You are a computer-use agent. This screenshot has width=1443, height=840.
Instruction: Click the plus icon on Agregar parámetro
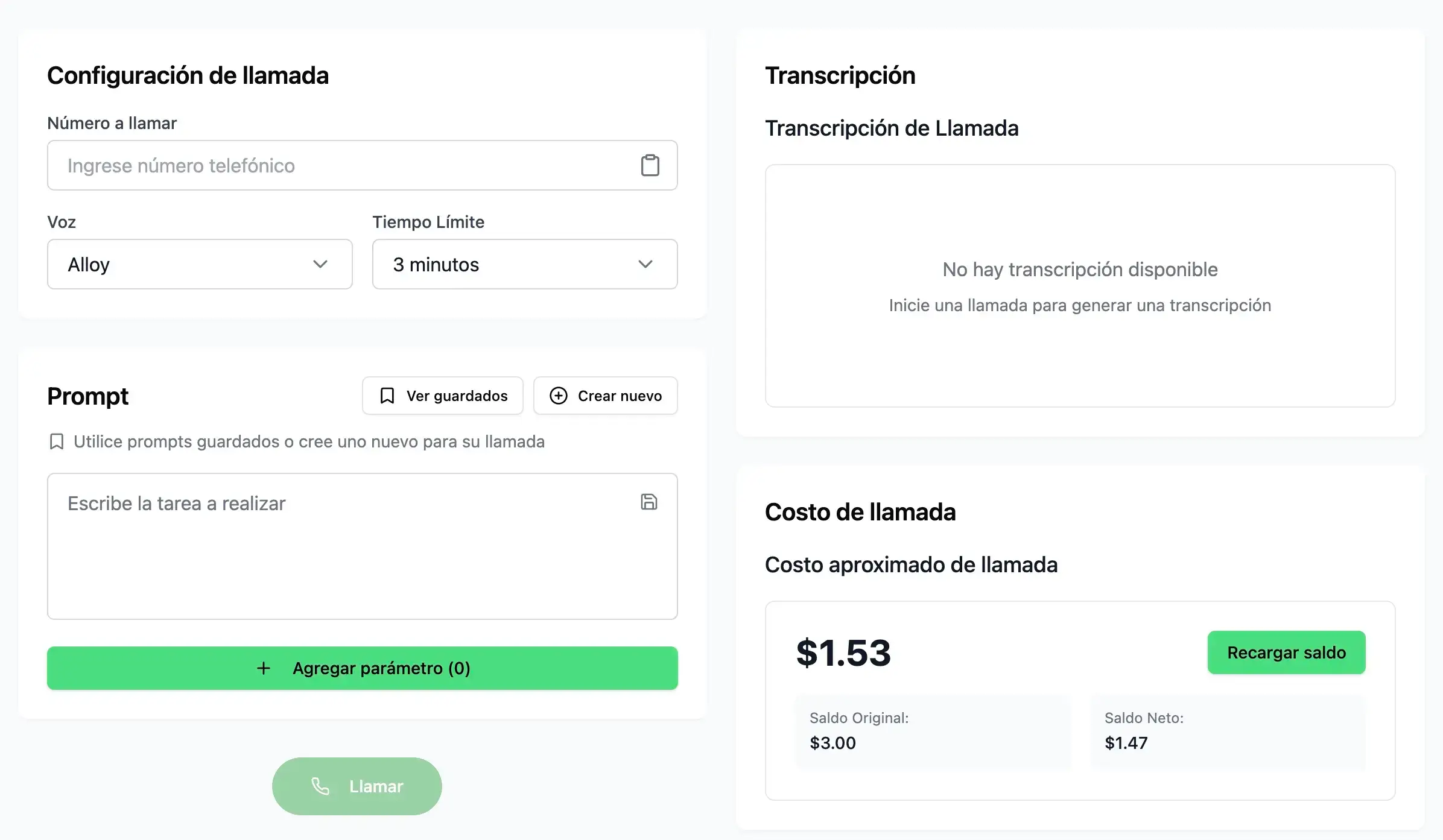pos(264,668)
